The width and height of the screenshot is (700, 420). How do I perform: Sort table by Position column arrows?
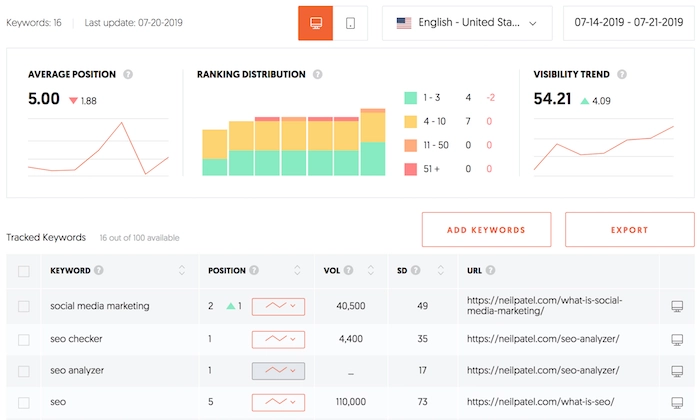tap(296, 270)
